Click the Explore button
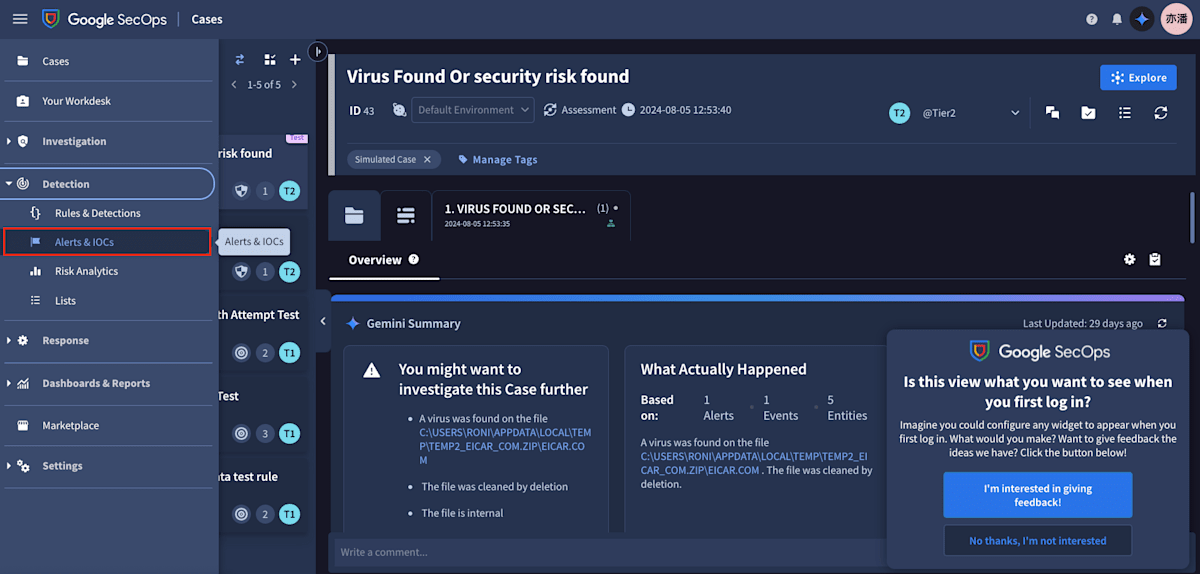 (1138, 78)
